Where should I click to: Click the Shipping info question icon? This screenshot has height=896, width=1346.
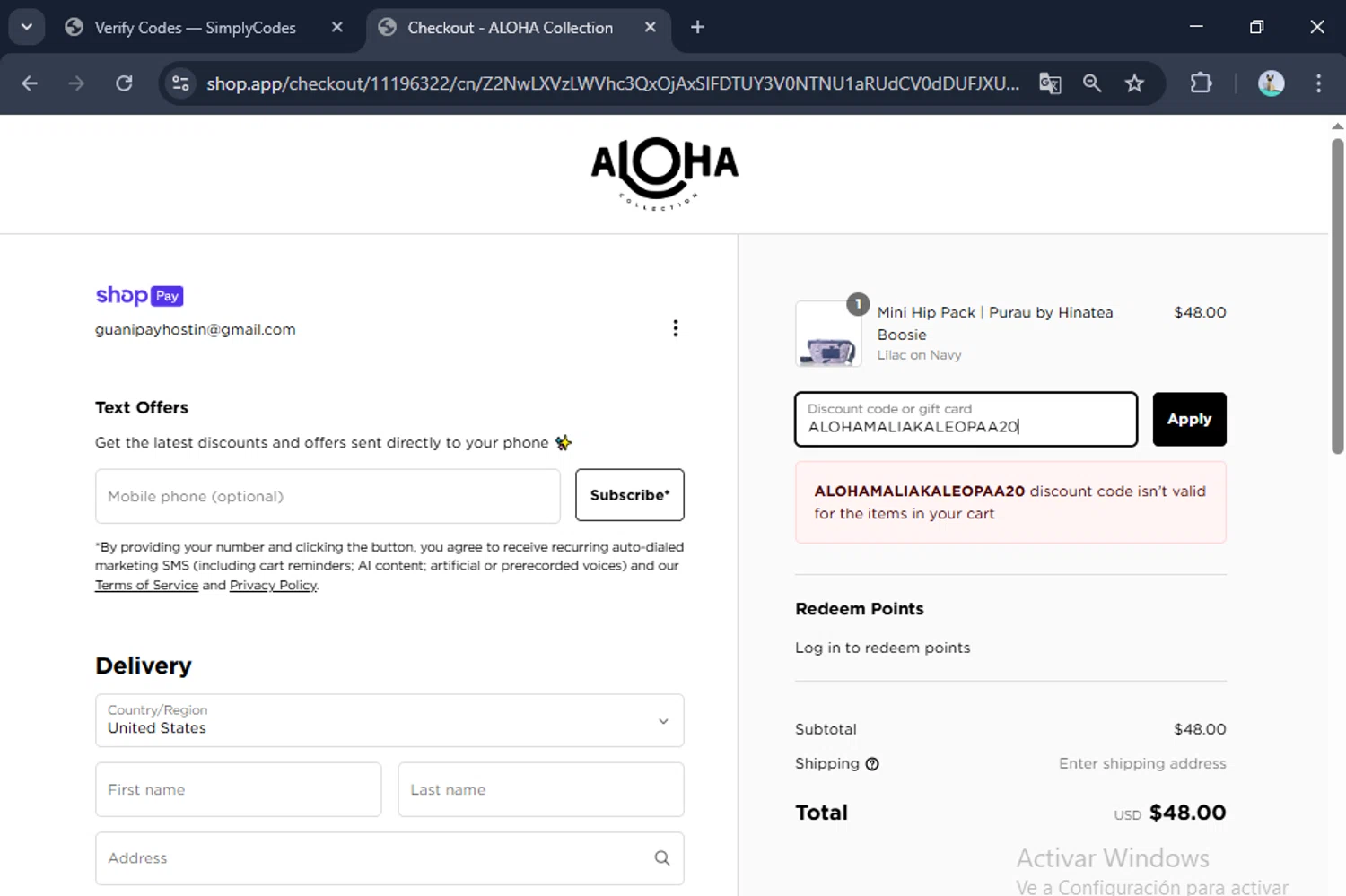872,764
